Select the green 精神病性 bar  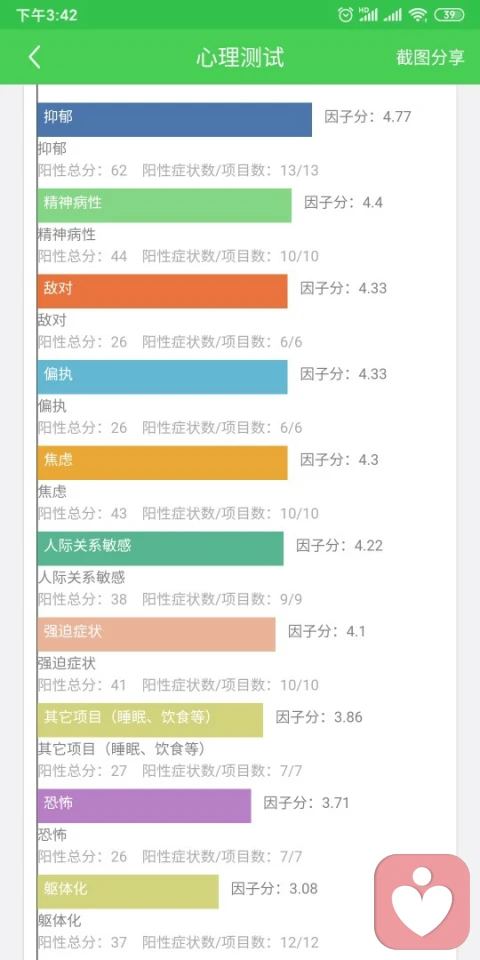click(164, 205)
